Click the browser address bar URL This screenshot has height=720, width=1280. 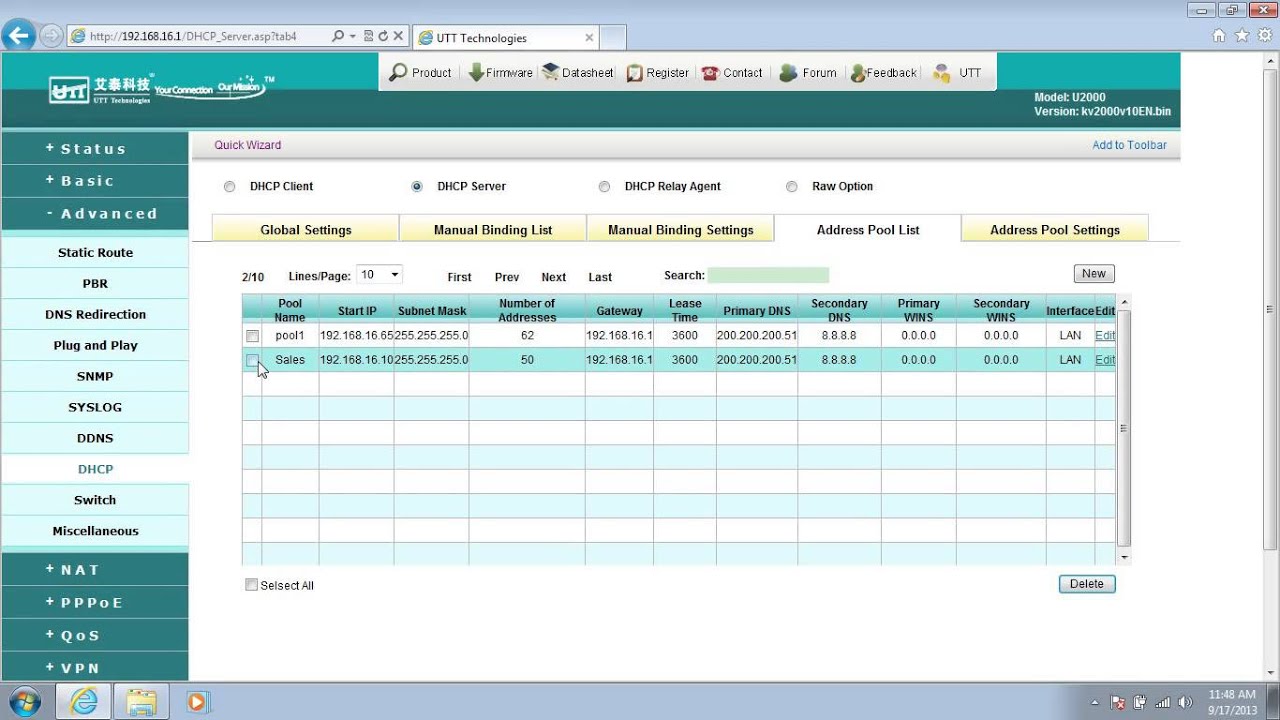point(193,37)
